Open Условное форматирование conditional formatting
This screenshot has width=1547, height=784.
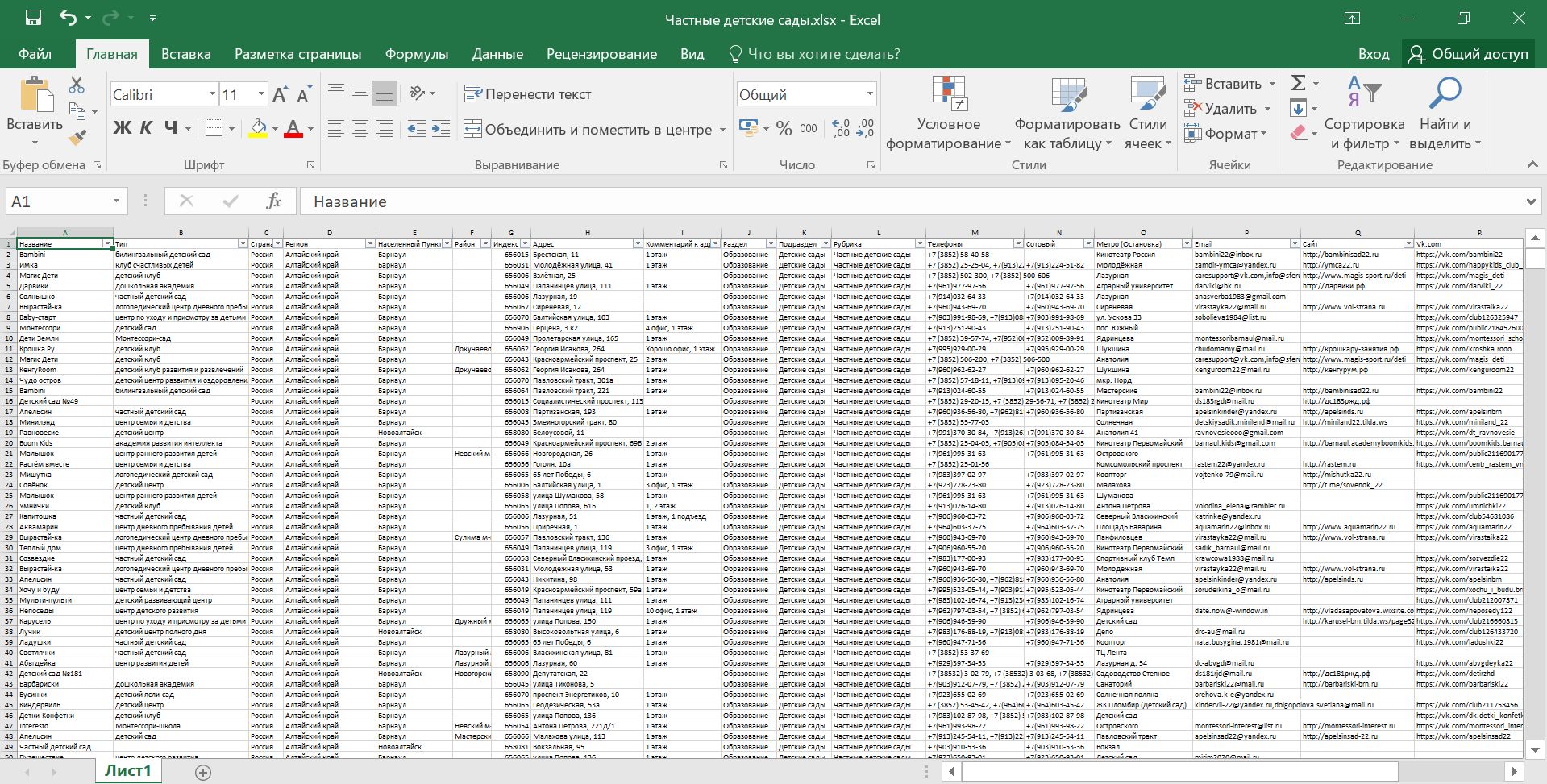pos(948,113)
